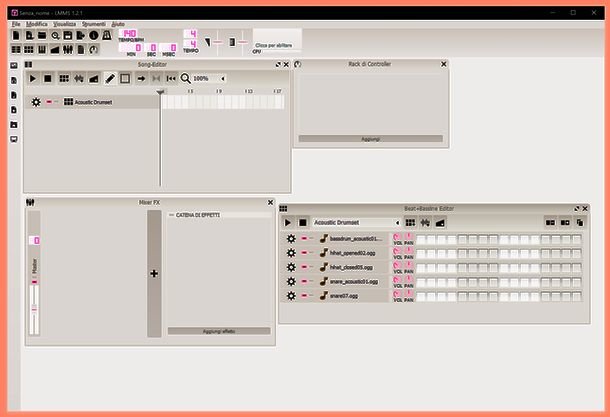Image resolution: width=610 pixels, height=417 pixels.
Task: Mute the Master channel in Mixer FX
Action: pos(35,282)
